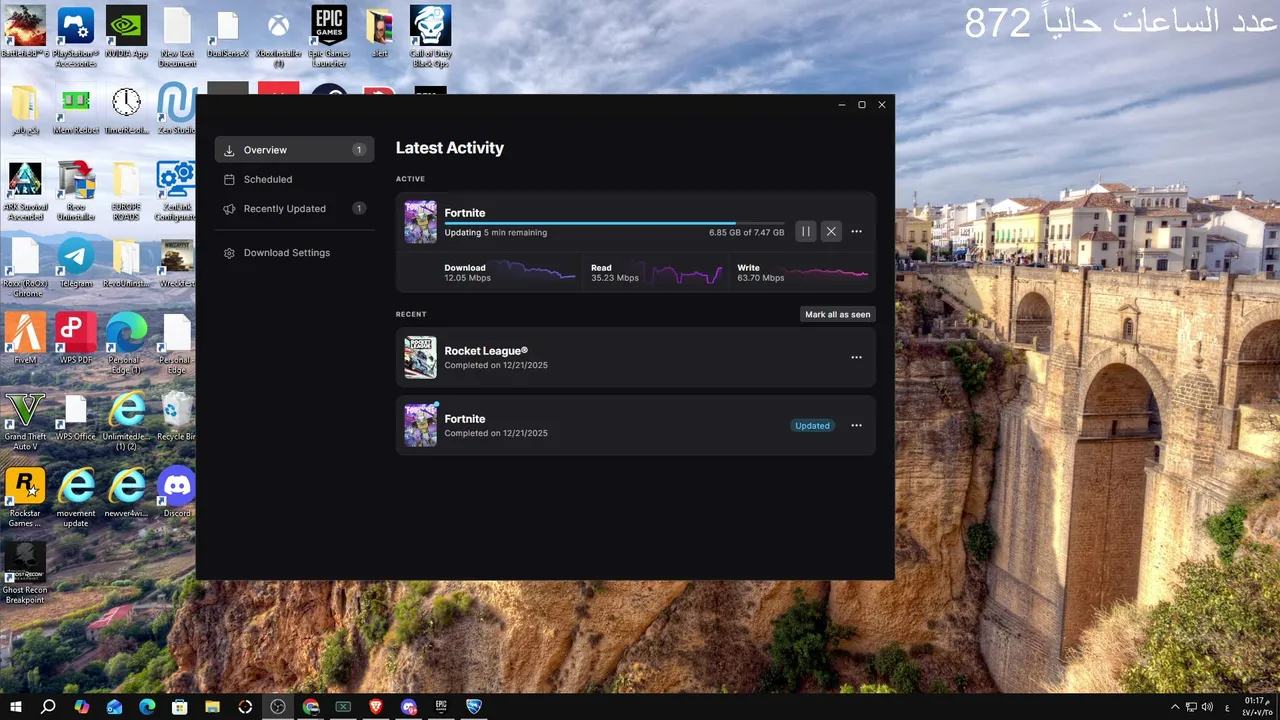Click the Overview download arrow icon
Viewport: 1280px width, 720px height.
pos(229,150)
